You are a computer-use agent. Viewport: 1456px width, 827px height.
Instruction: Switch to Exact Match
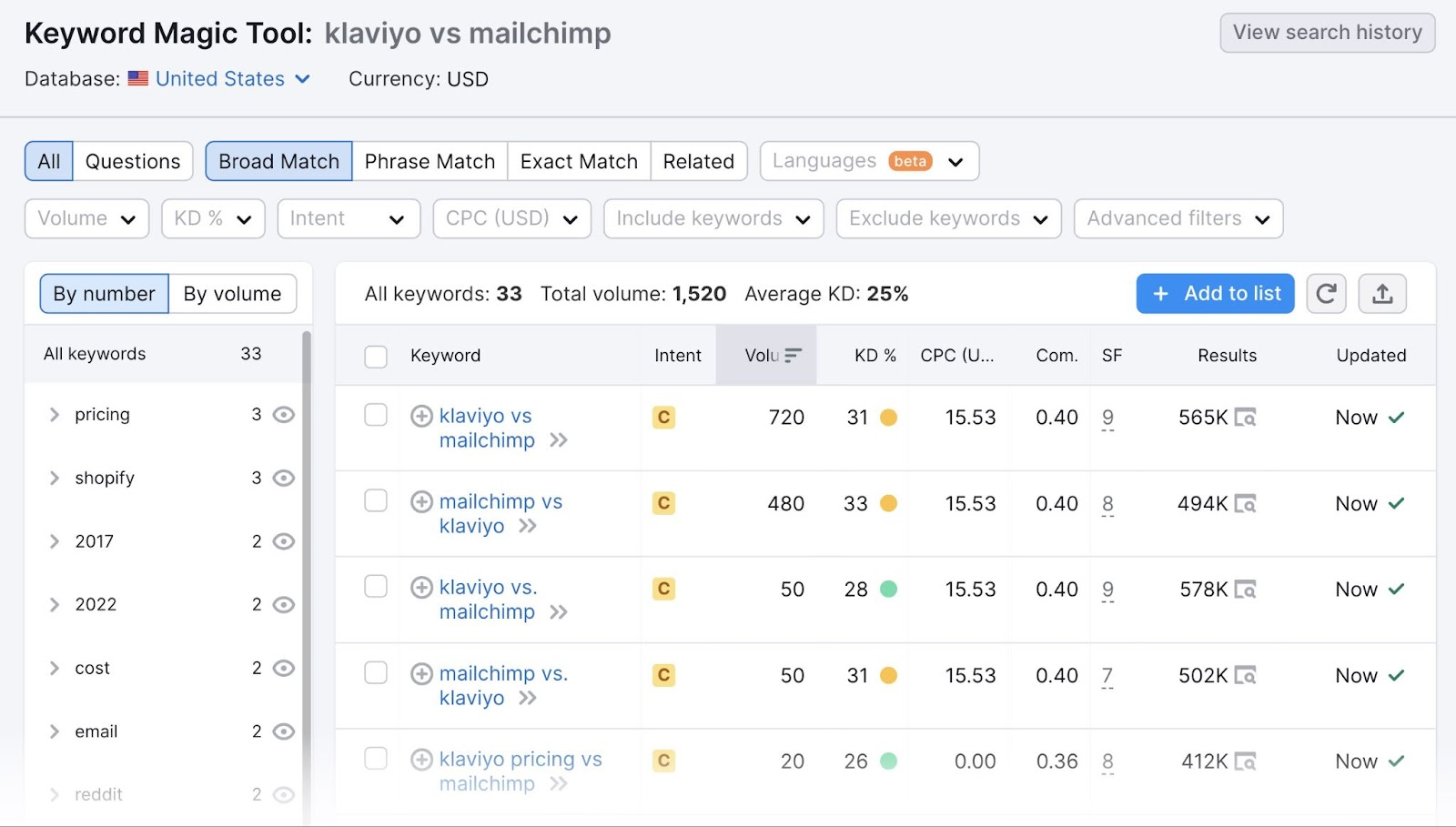(x=579, y=161)
